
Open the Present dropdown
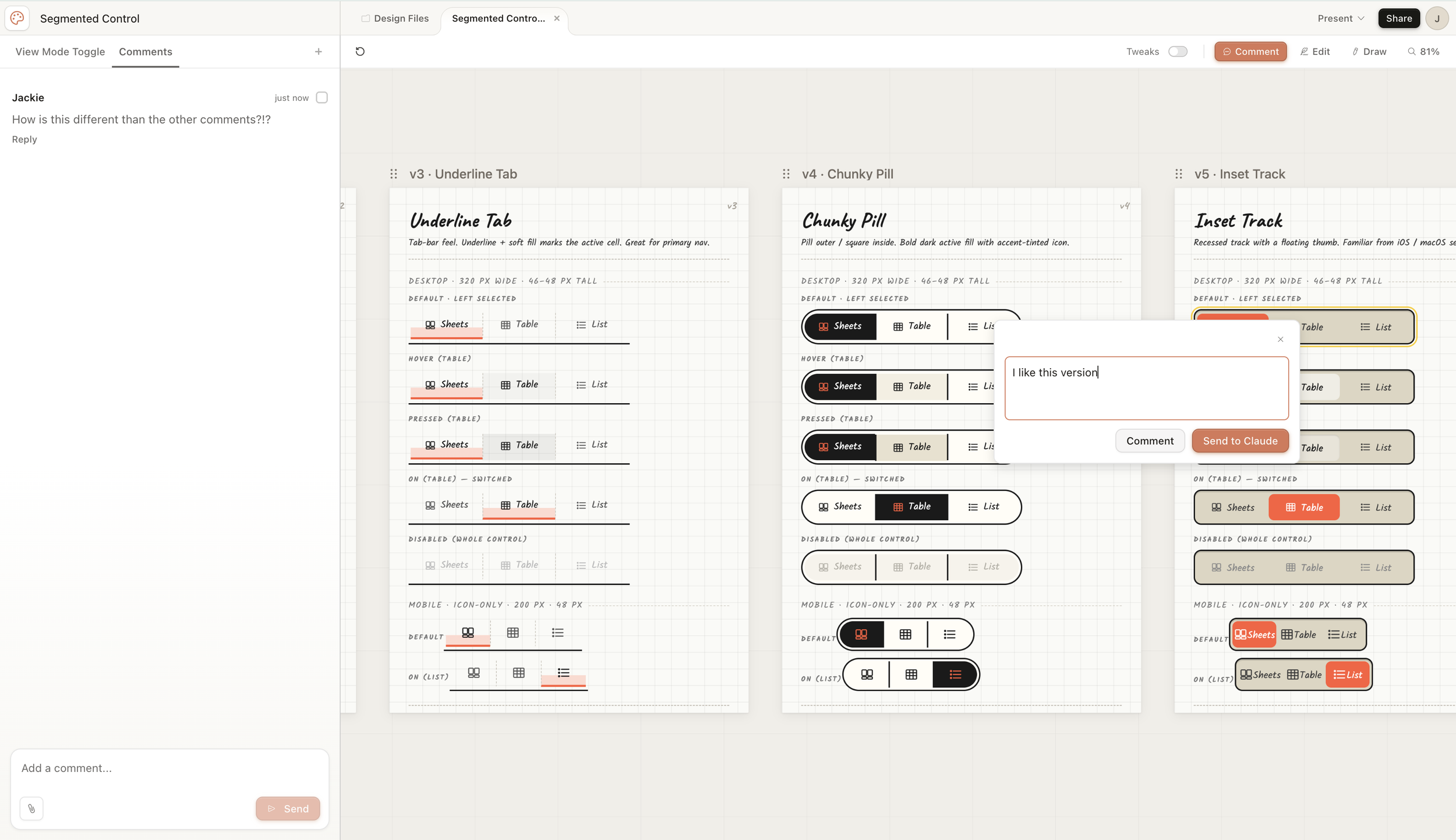tap(1341, 18)
